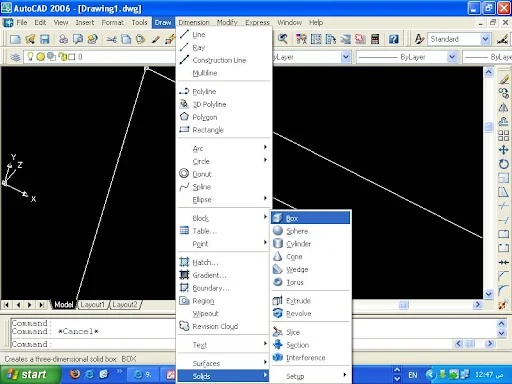Click the clock in system tray

pyautogui.click(x=489, y=375)
